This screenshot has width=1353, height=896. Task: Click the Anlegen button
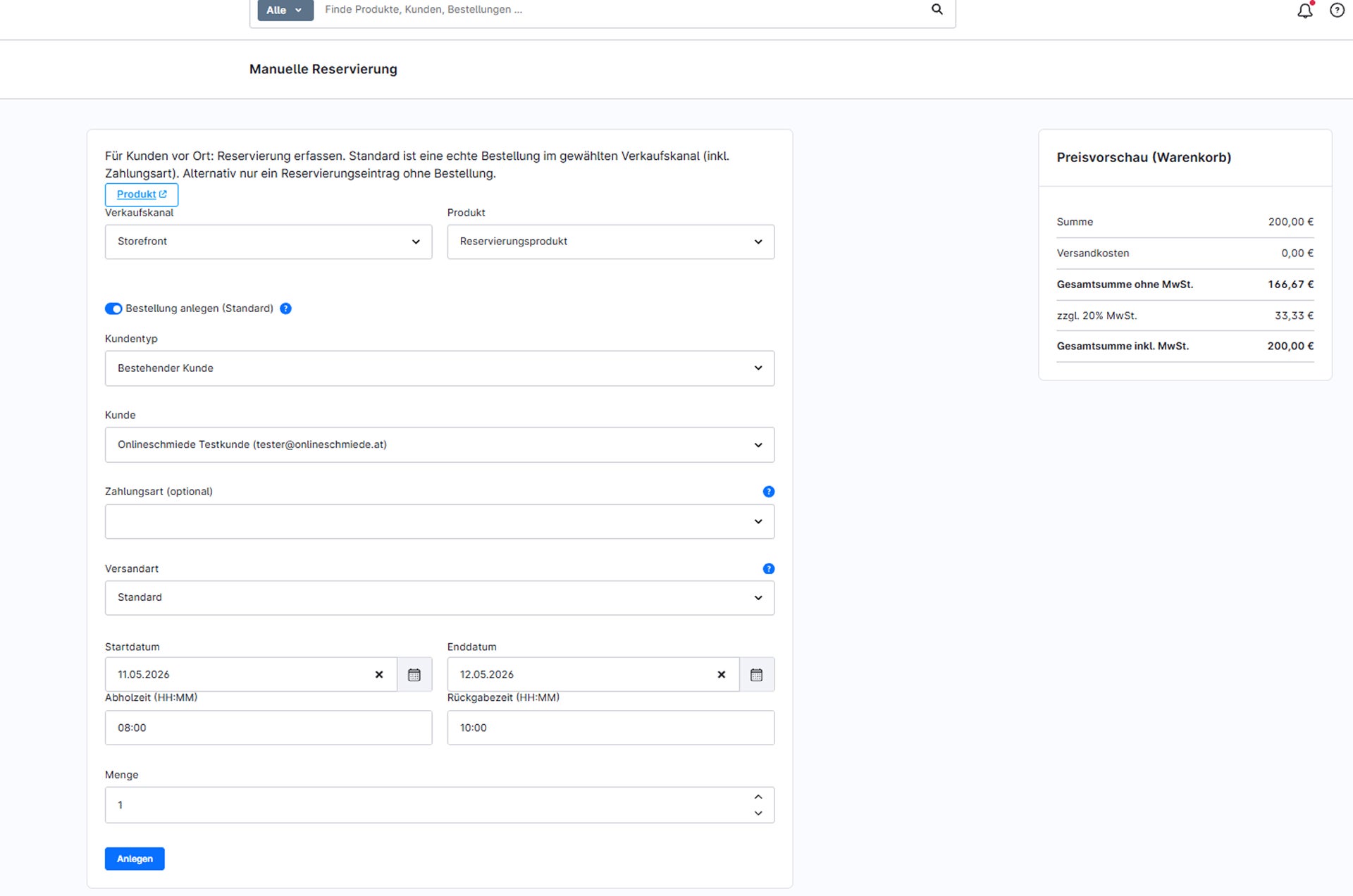click(135, 859)
